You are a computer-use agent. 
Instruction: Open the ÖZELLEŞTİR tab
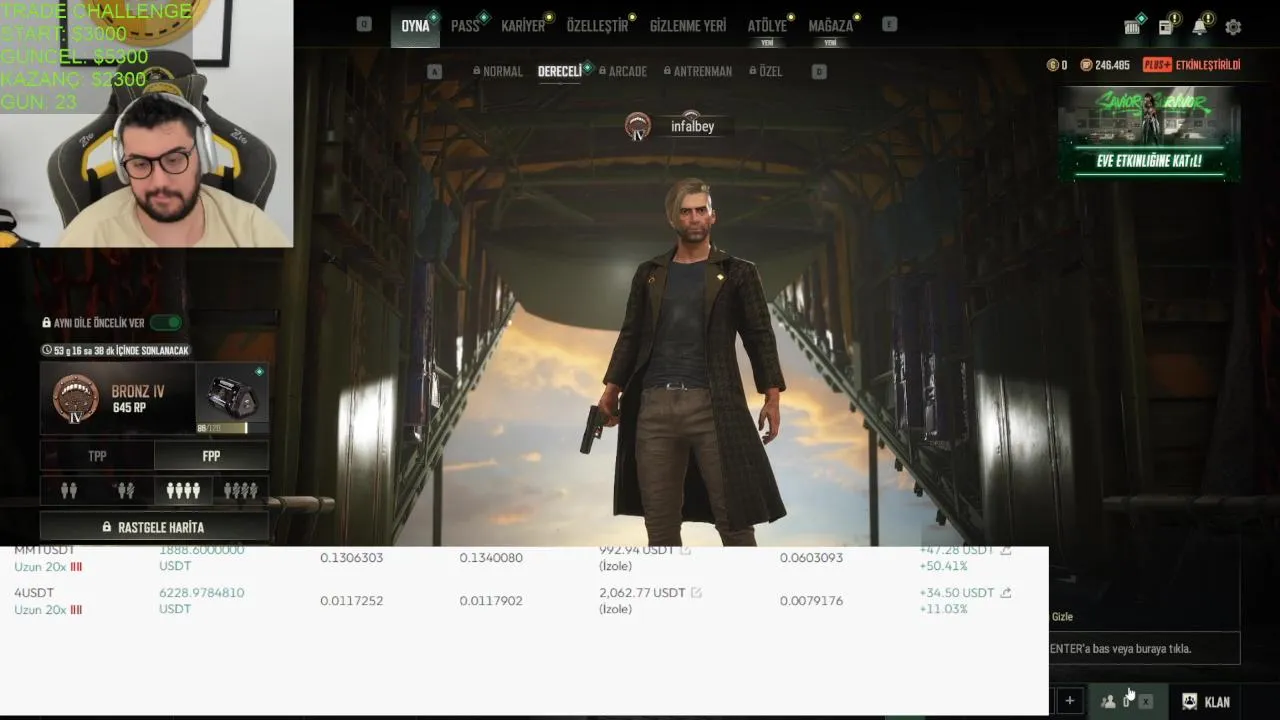597,26
